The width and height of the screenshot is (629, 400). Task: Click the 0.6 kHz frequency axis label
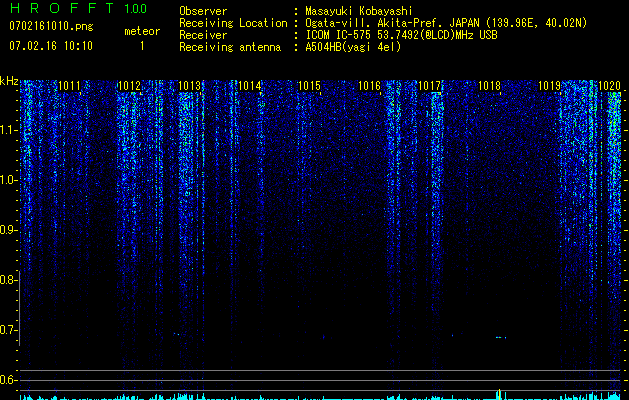tap(8, 380)
